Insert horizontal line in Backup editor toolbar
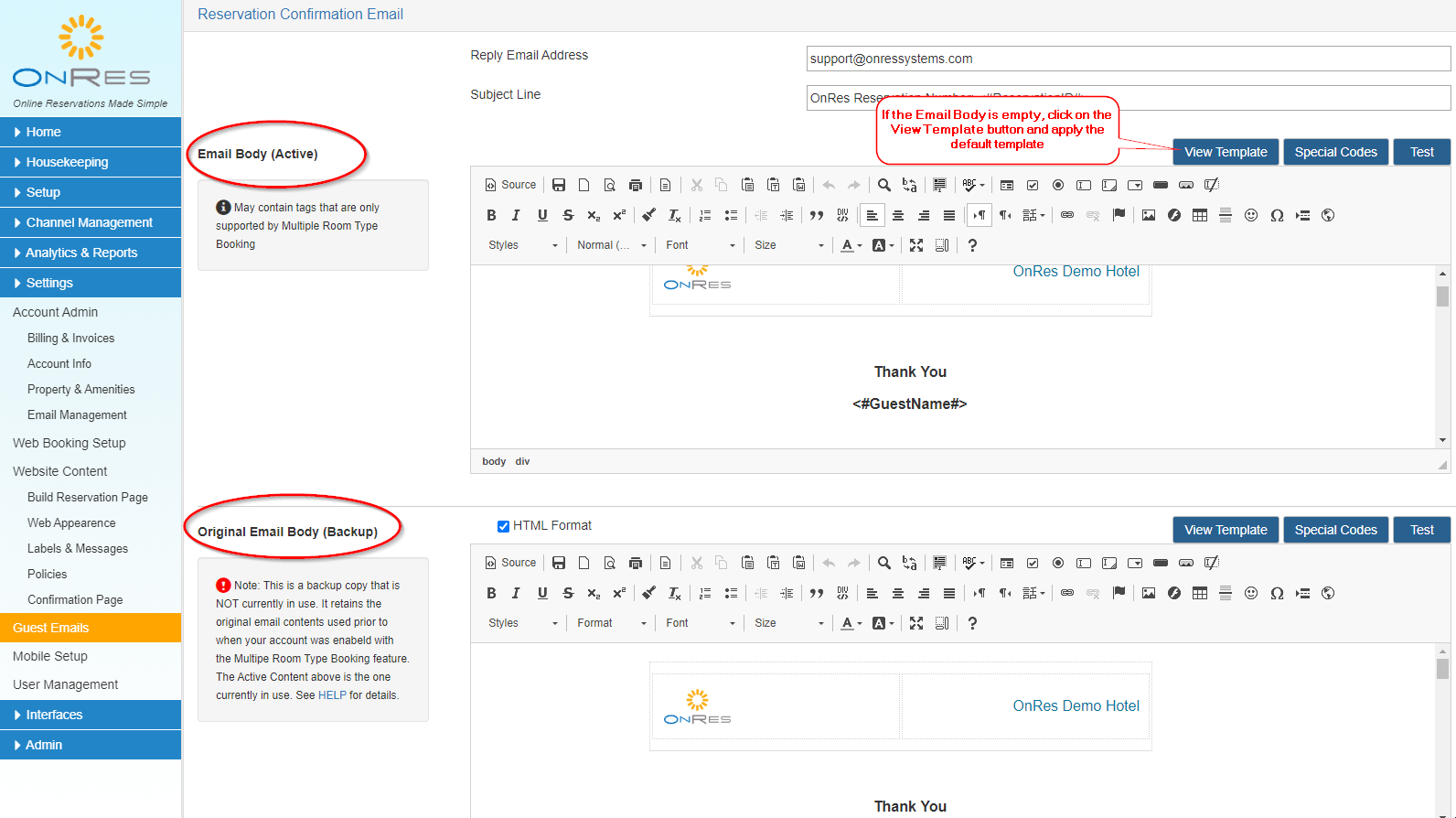This screenshot has width=1456, height=818. click(x=1226, y=593)
